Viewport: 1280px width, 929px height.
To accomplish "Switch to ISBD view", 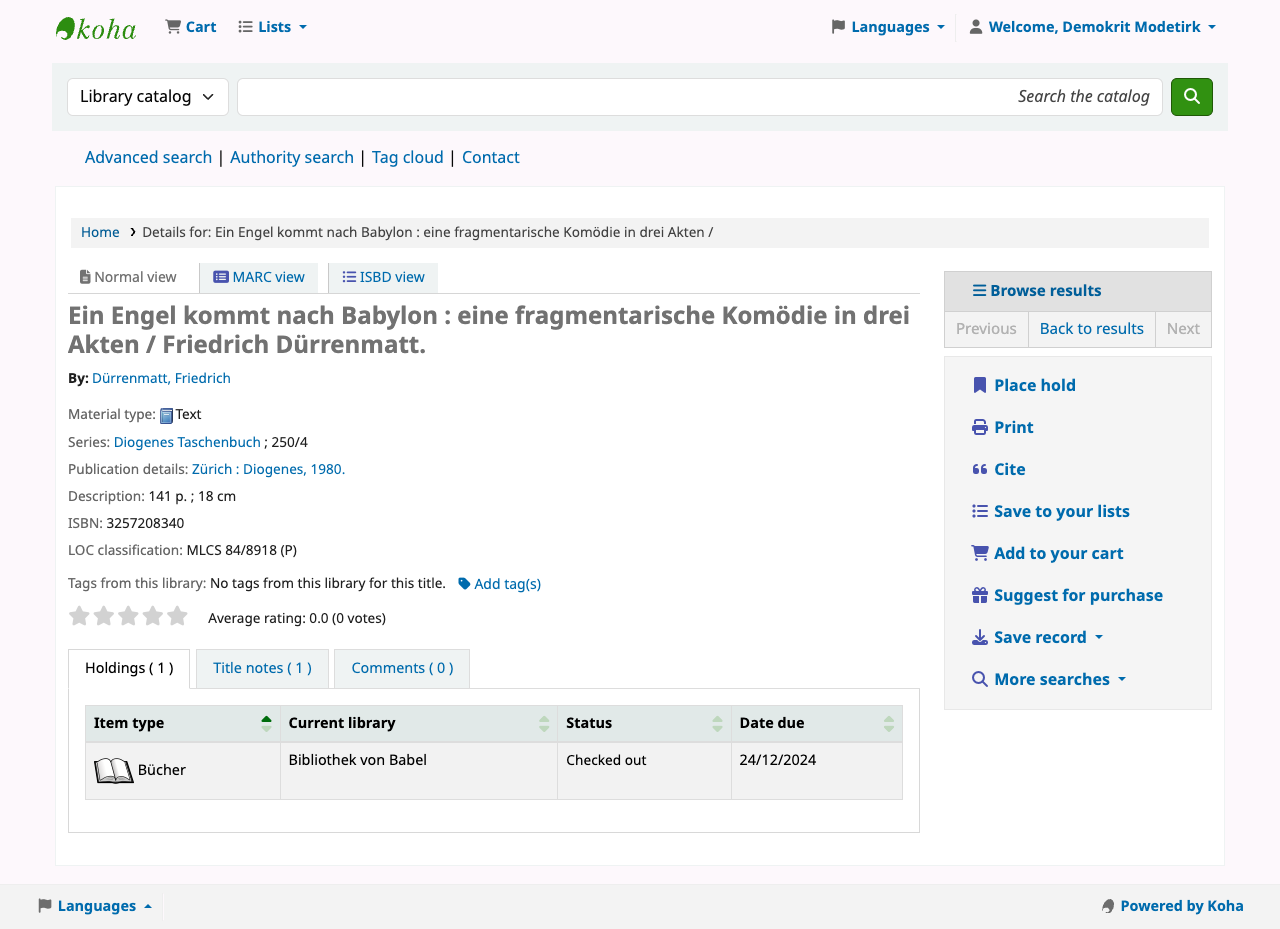I will coord(383,278).
